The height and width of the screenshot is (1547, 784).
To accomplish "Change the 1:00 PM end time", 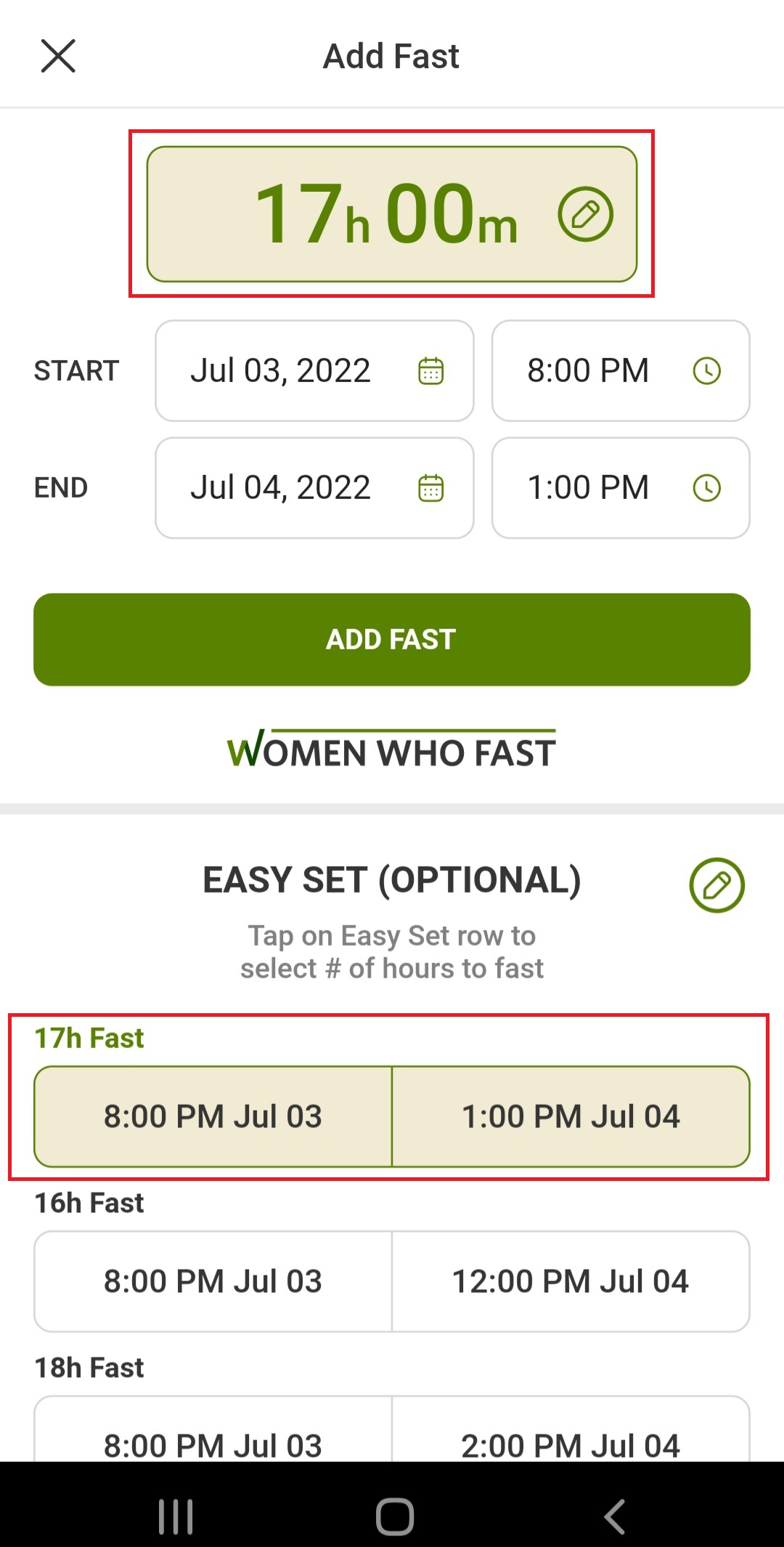I will (588, 488).
